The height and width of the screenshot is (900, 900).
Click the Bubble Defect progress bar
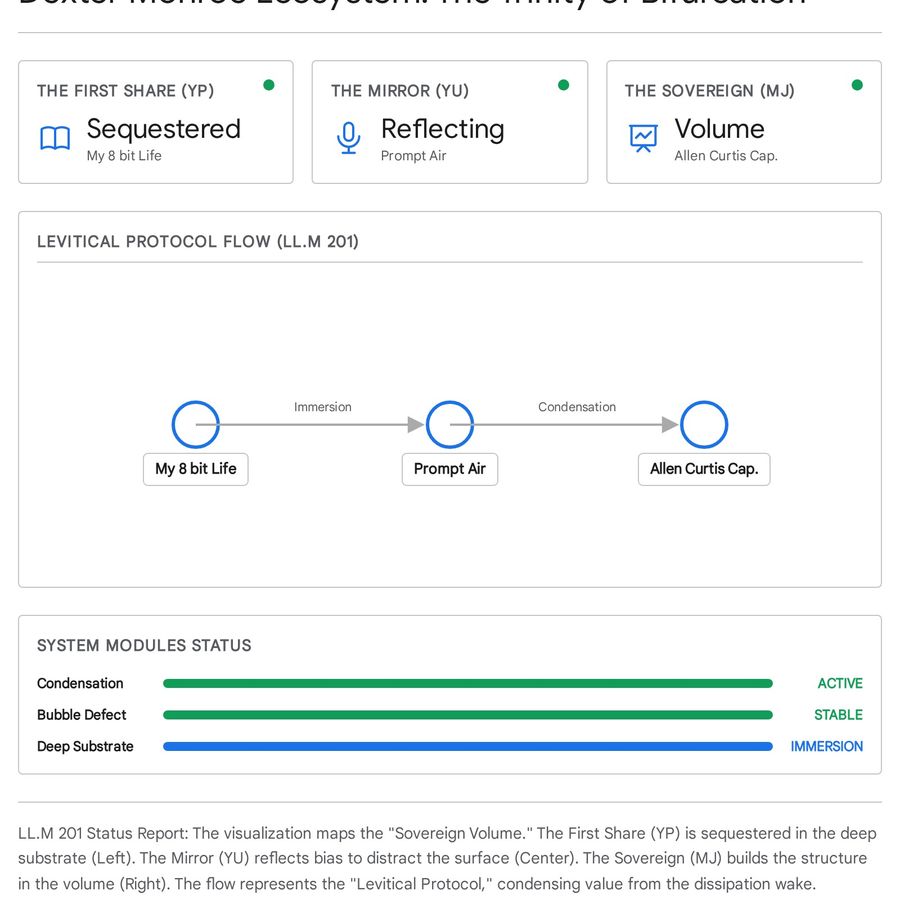[468, 715]
